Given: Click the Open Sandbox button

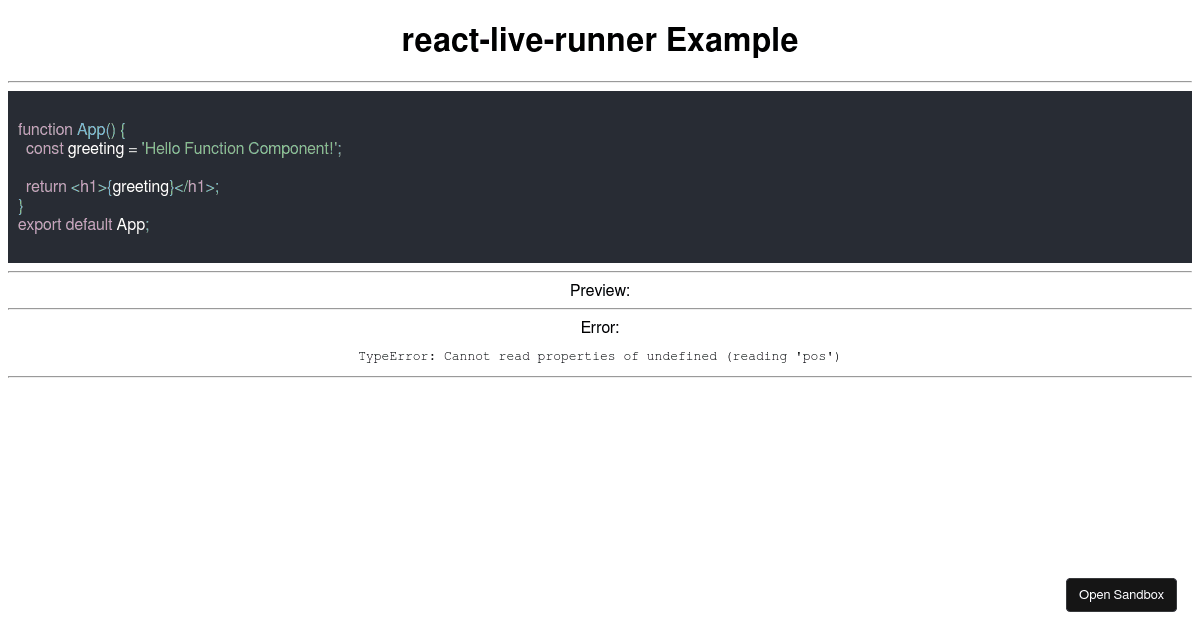Looking at the screenshot, I should tap(1121, 595).
